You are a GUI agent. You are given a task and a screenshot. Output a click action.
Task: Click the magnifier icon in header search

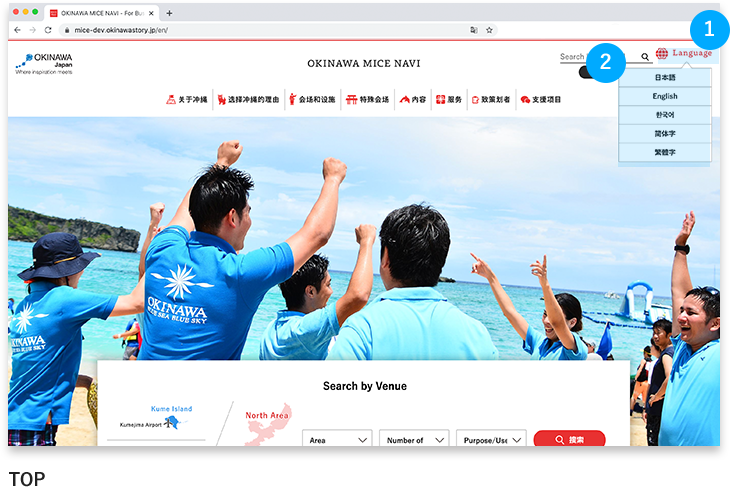tap(645, 57)
